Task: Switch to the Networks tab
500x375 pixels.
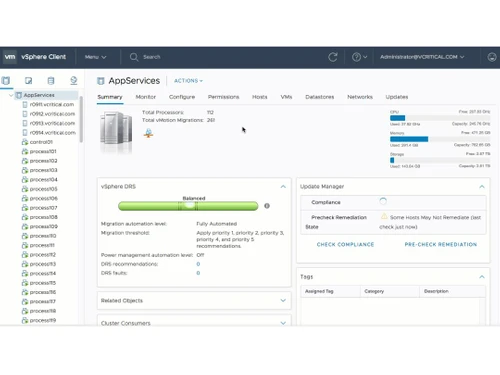Action: (360, 97)
